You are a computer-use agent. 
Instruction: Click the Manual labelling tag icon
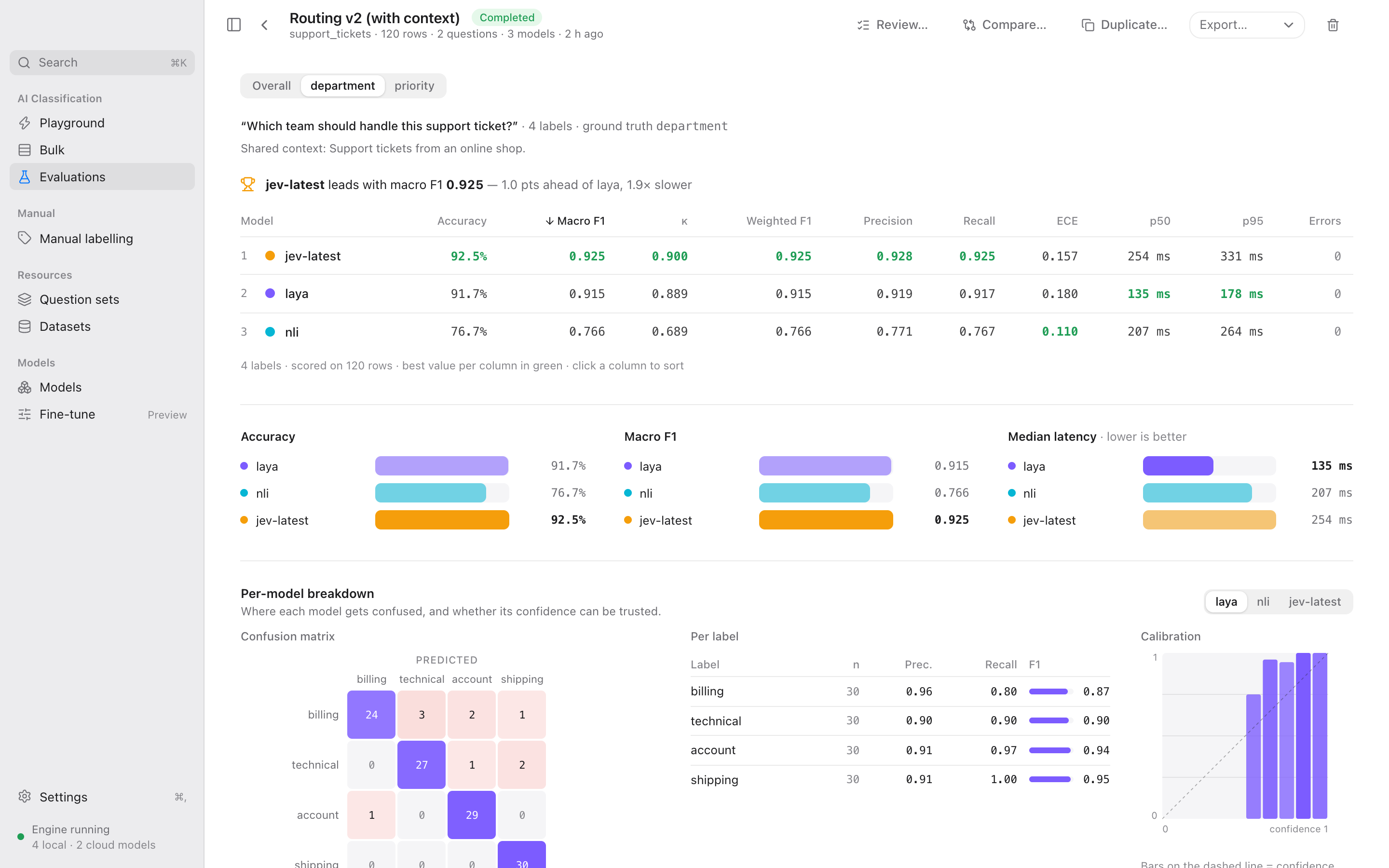[x=24, y=238]
